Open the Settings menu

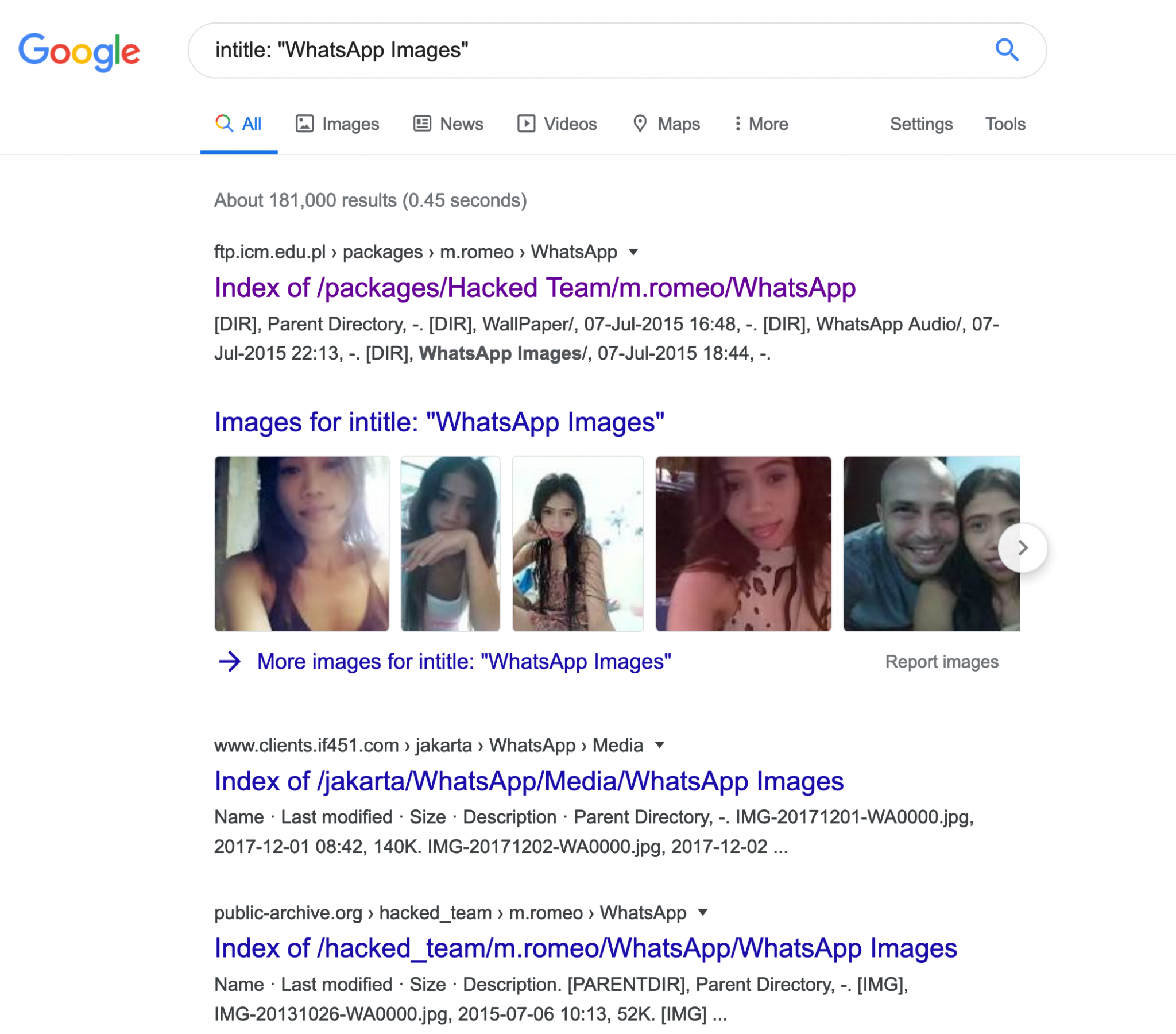pos(921,124)
